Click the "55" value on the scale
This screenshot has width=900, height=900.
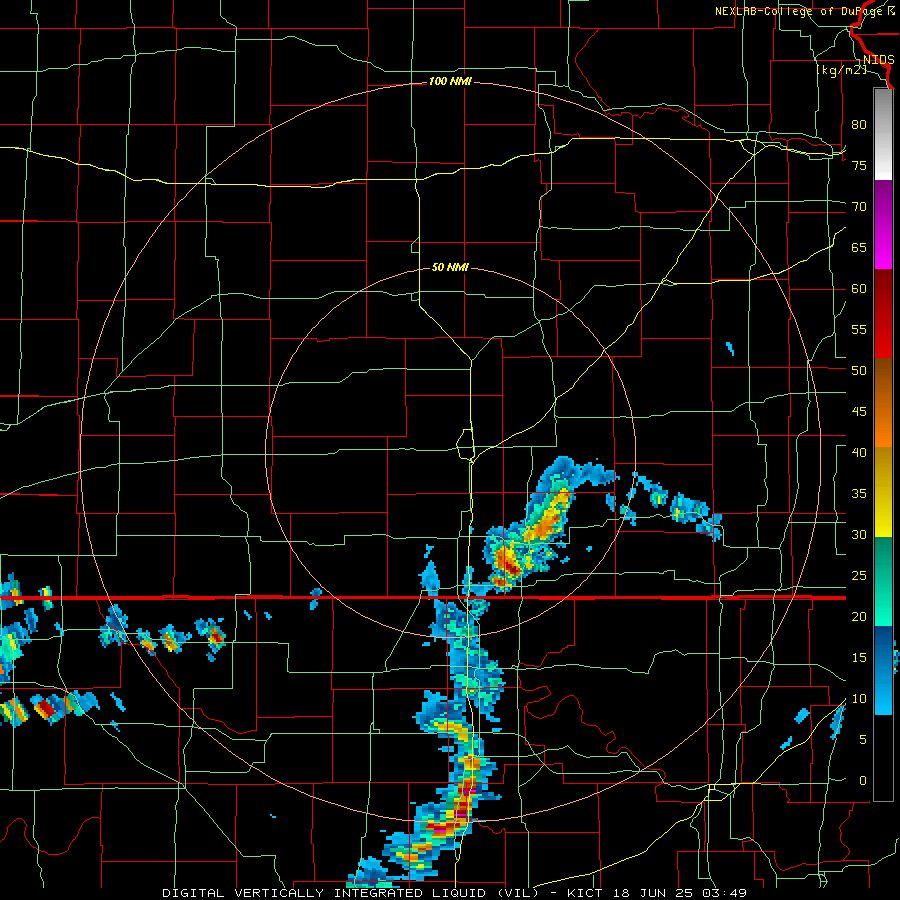pos(859,329)
